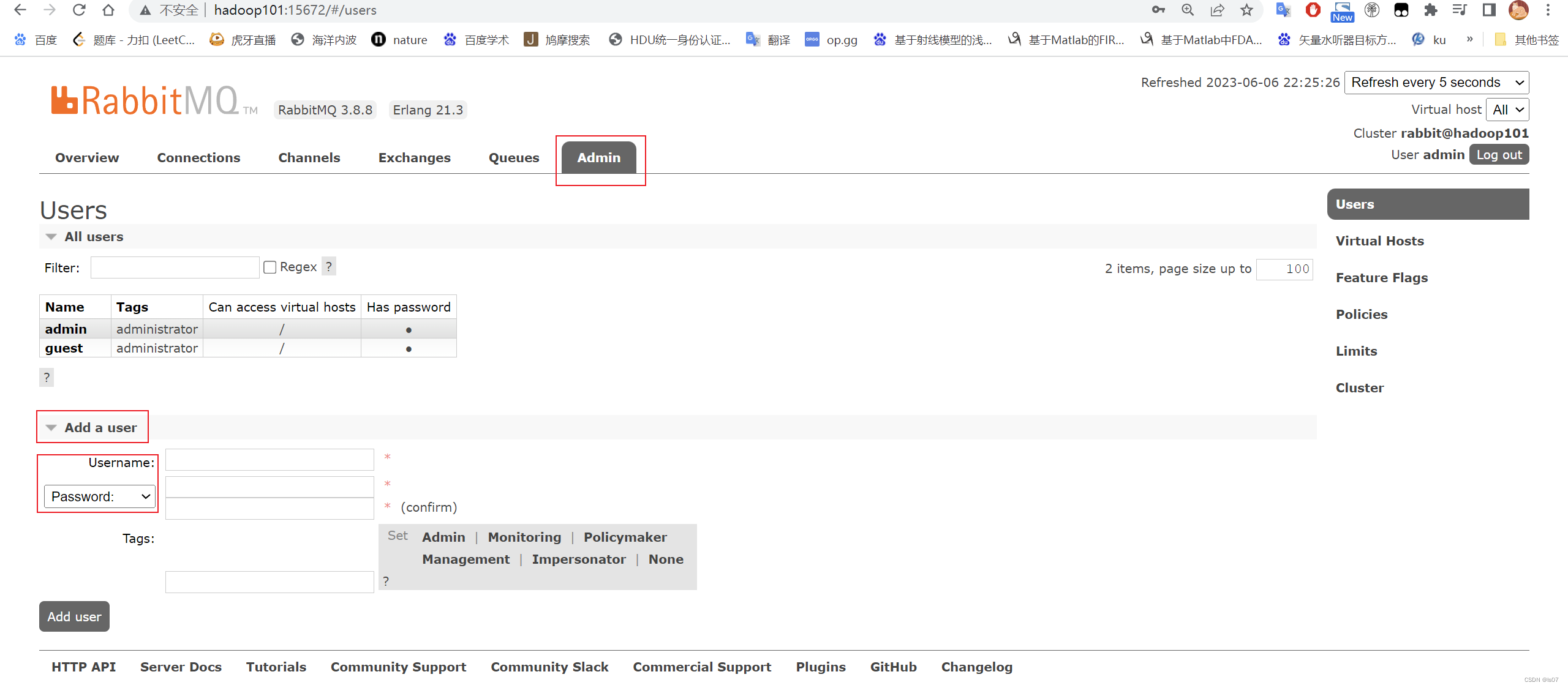This screenshot has width=1568, height=688.
Task: Open the Refresh every 5 seconds dropdown
Action: tap(1436, 82)
